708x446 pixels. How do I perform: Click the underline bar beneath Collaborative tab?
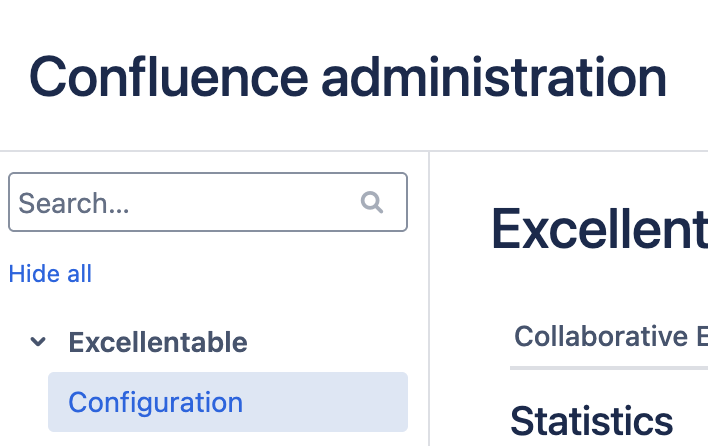pos(609,368)
